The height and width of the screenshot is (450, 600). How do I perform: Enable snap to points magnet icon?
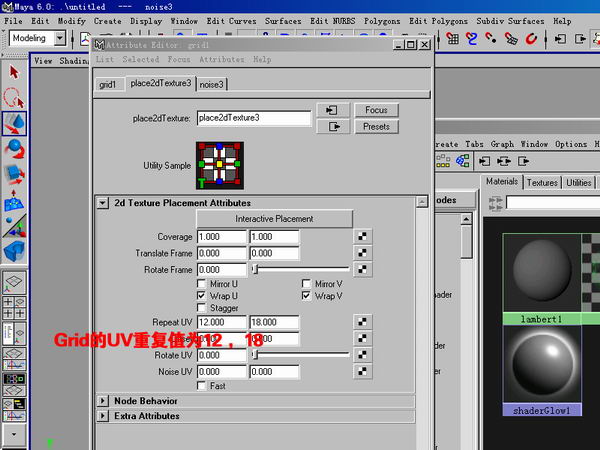pyautogui.click(x=491, y=38)
